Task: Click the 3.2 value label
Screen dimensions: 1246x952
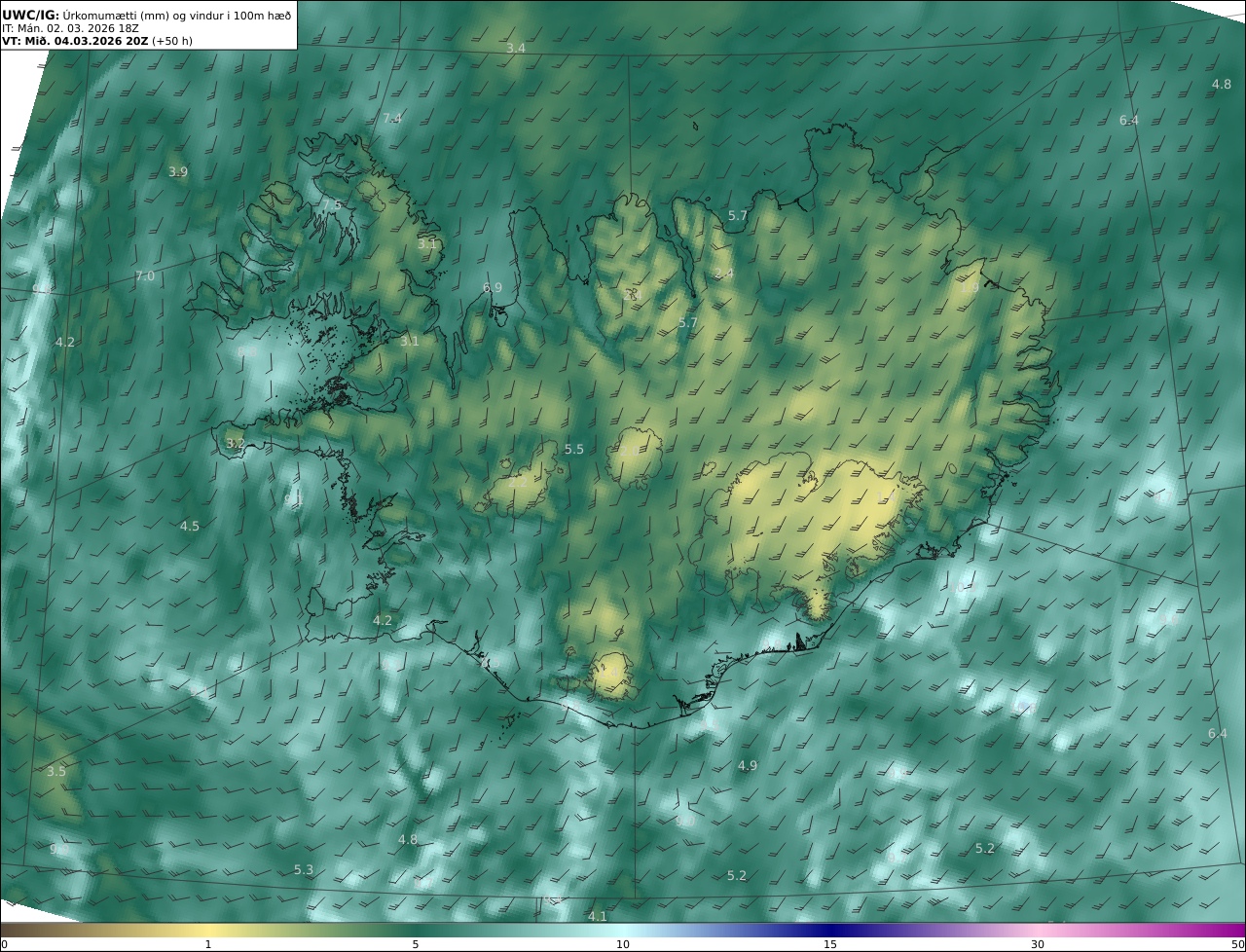Action: point(236,443)
